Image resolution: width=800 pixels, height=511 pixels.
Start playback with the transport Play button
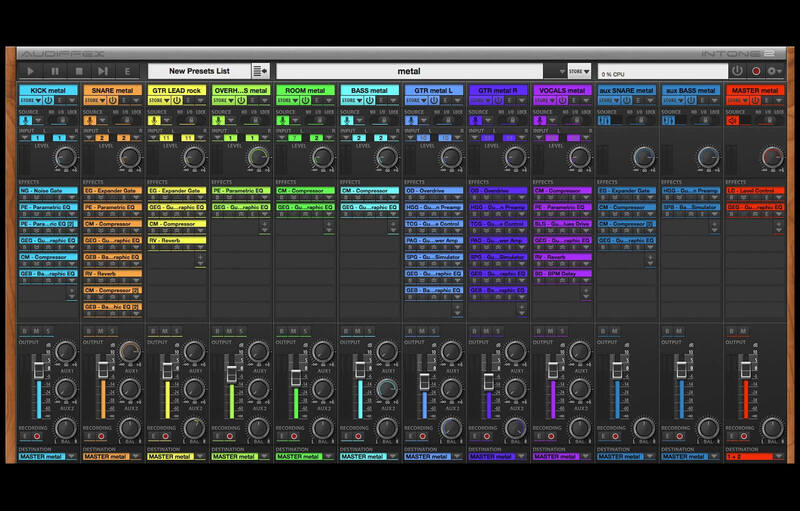(x=30, y=71)
